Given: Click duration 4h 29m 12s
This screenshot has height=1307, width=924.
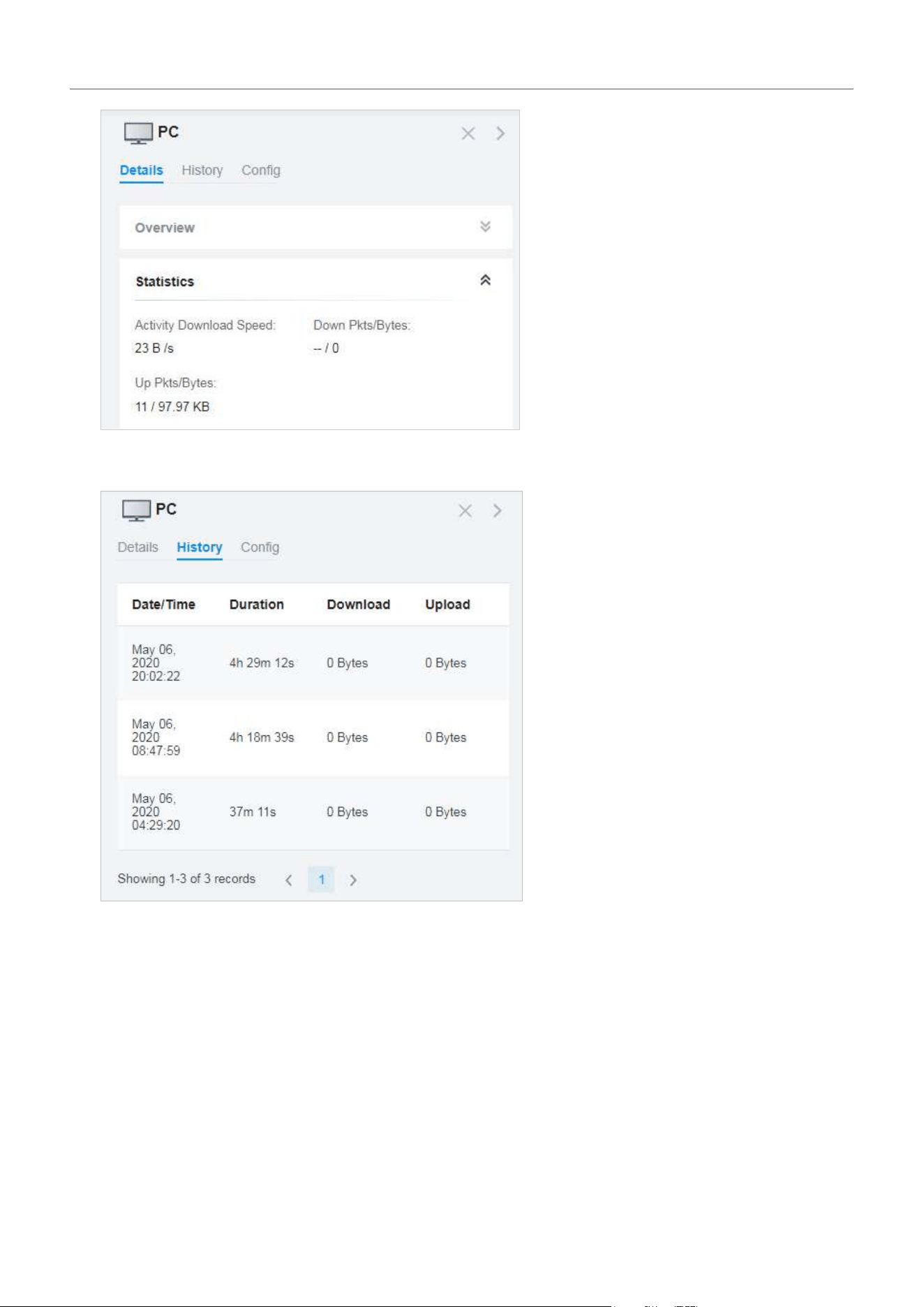Looking at the screenshot, I should 262,663.
